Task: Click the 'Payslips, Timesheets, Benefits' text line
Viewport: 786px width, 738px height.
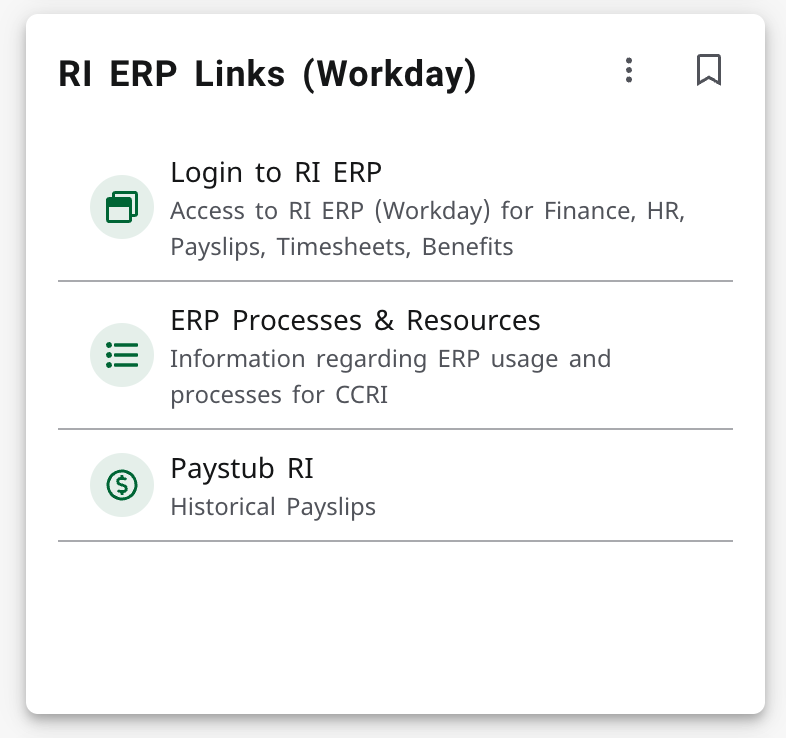Action: tap(341, 247)
